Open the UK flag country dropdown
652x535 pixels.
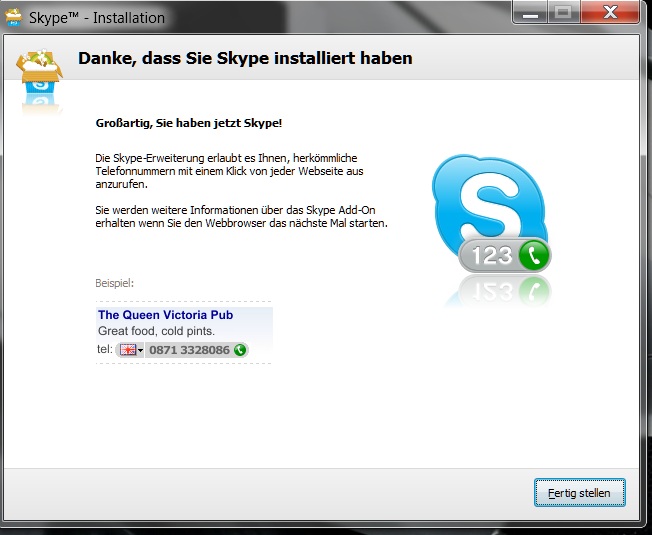[130, 350]
